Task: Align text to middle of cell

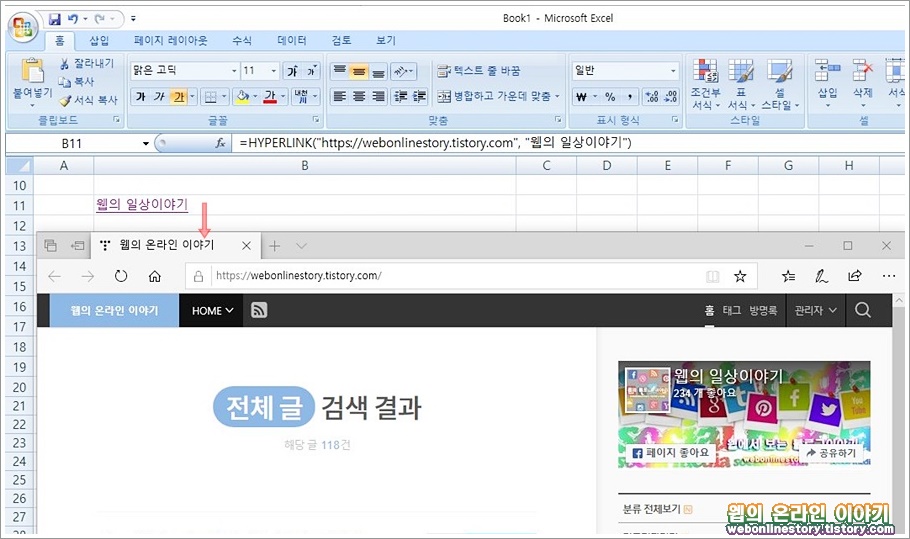Action: click(x=359, y=71)
